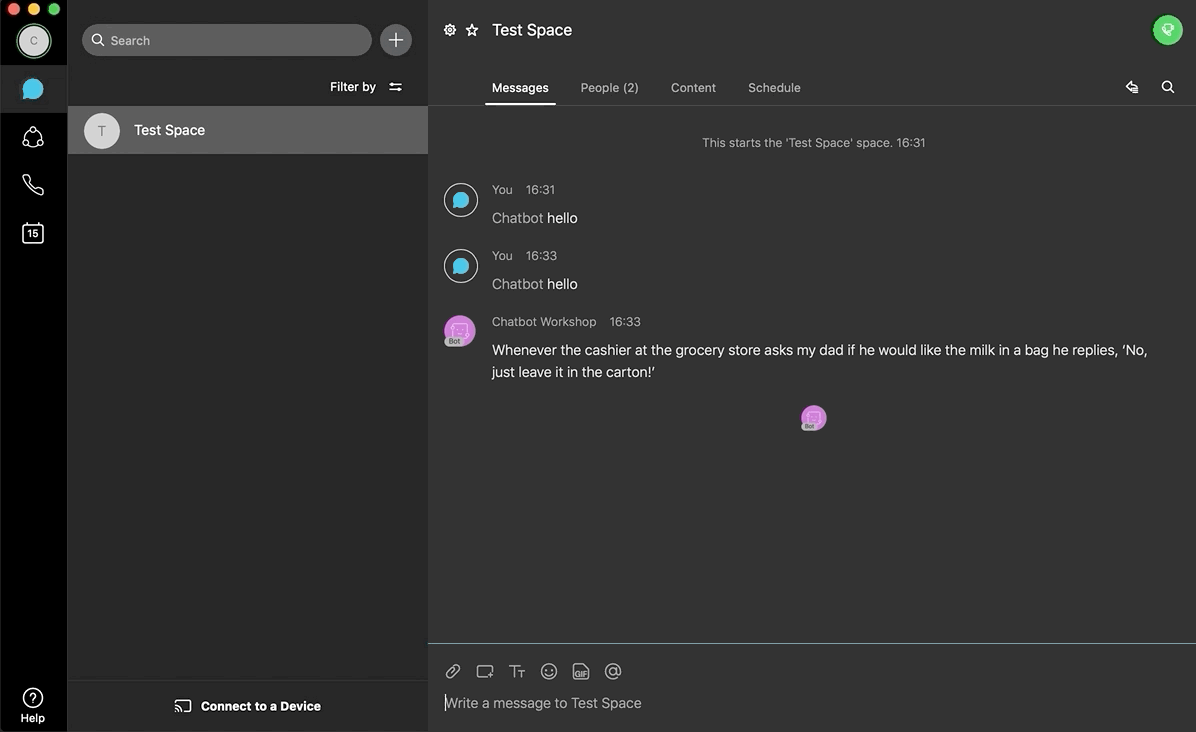Image resolution: width=1196 pixels, height=732 pixels.
Task: Select Test Space in the spaces list
Action: (x=248, y=130)
